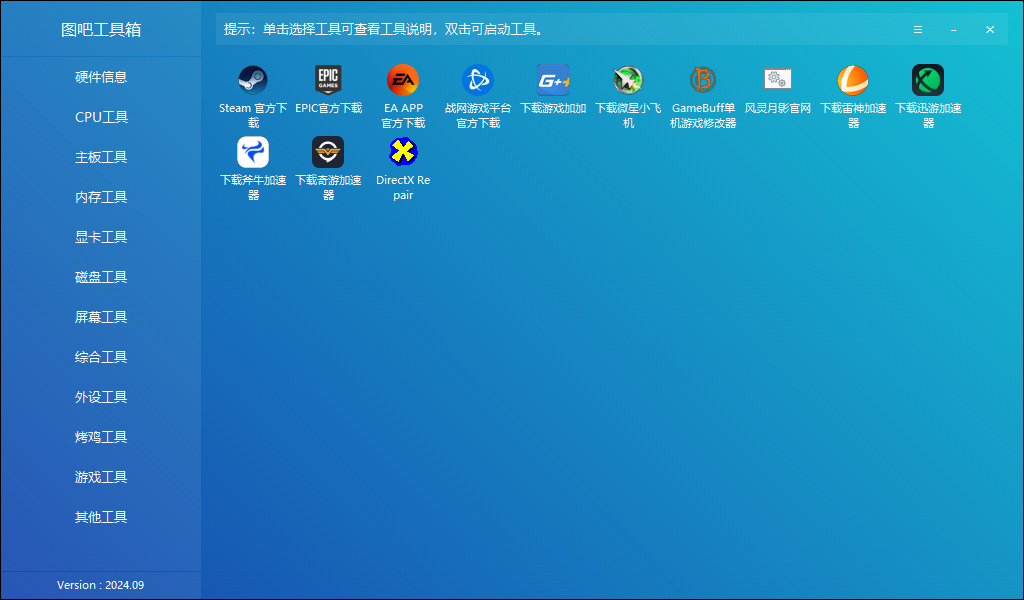This screenshot has height=600, width=1024.
Task: Switch to 内存工具 category
Action: tap(101, 197)
